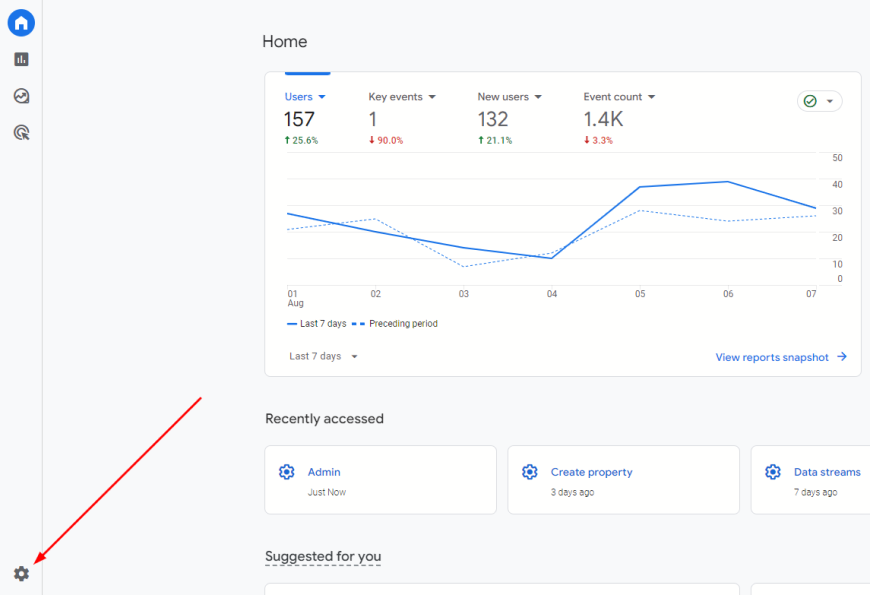Screen dimensions: 870x595
Task: Open the Reports bar chart icon
Action: pos(21,59)
